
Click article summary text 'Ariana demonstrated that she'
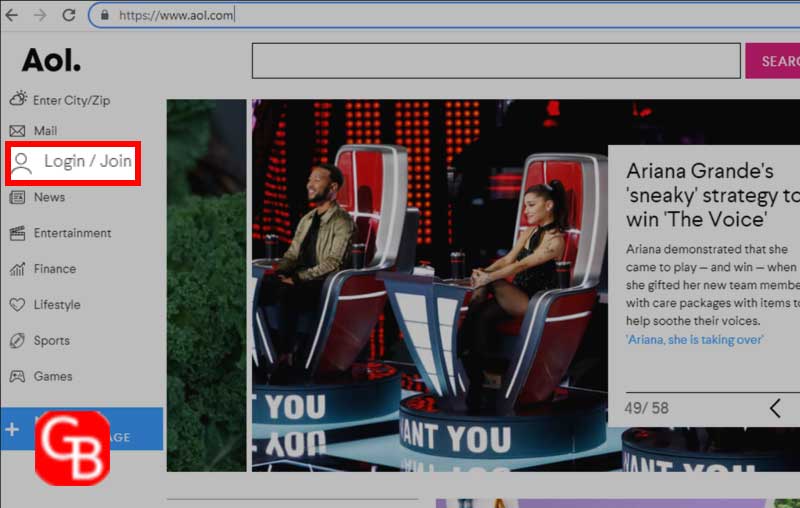[x=707, y=249]
